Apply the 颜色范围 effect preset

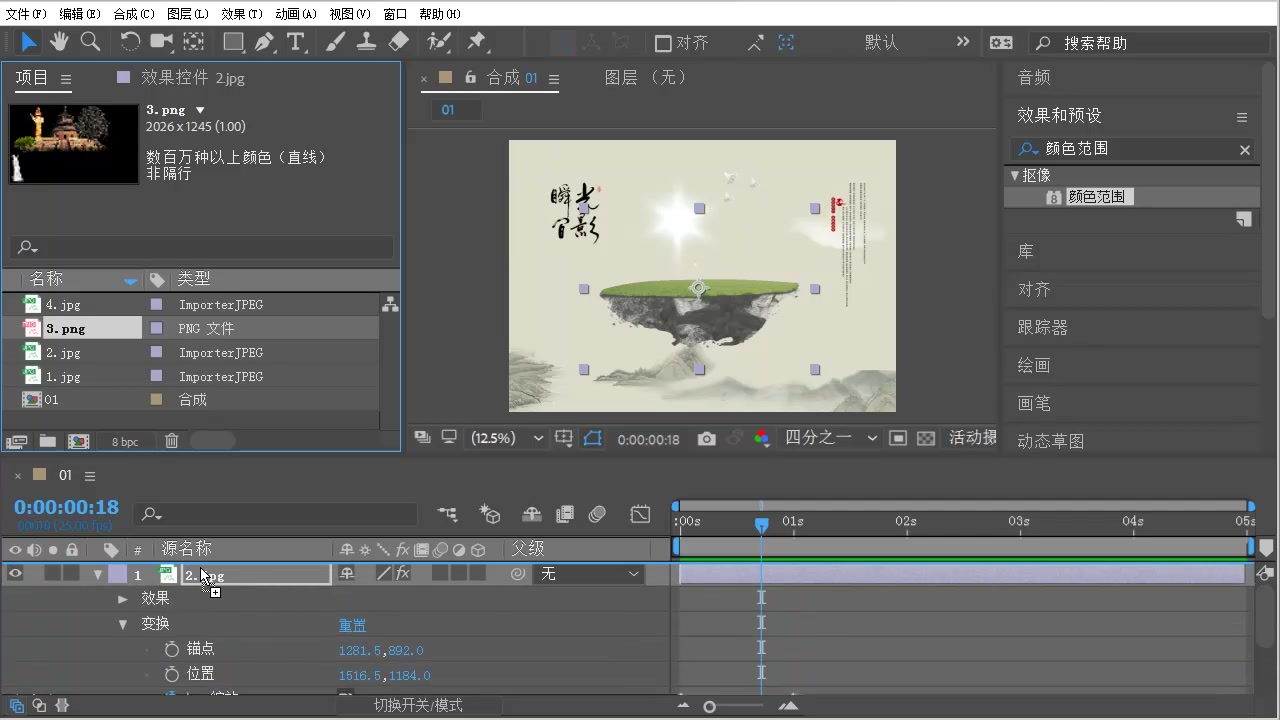pos(1096,197)
